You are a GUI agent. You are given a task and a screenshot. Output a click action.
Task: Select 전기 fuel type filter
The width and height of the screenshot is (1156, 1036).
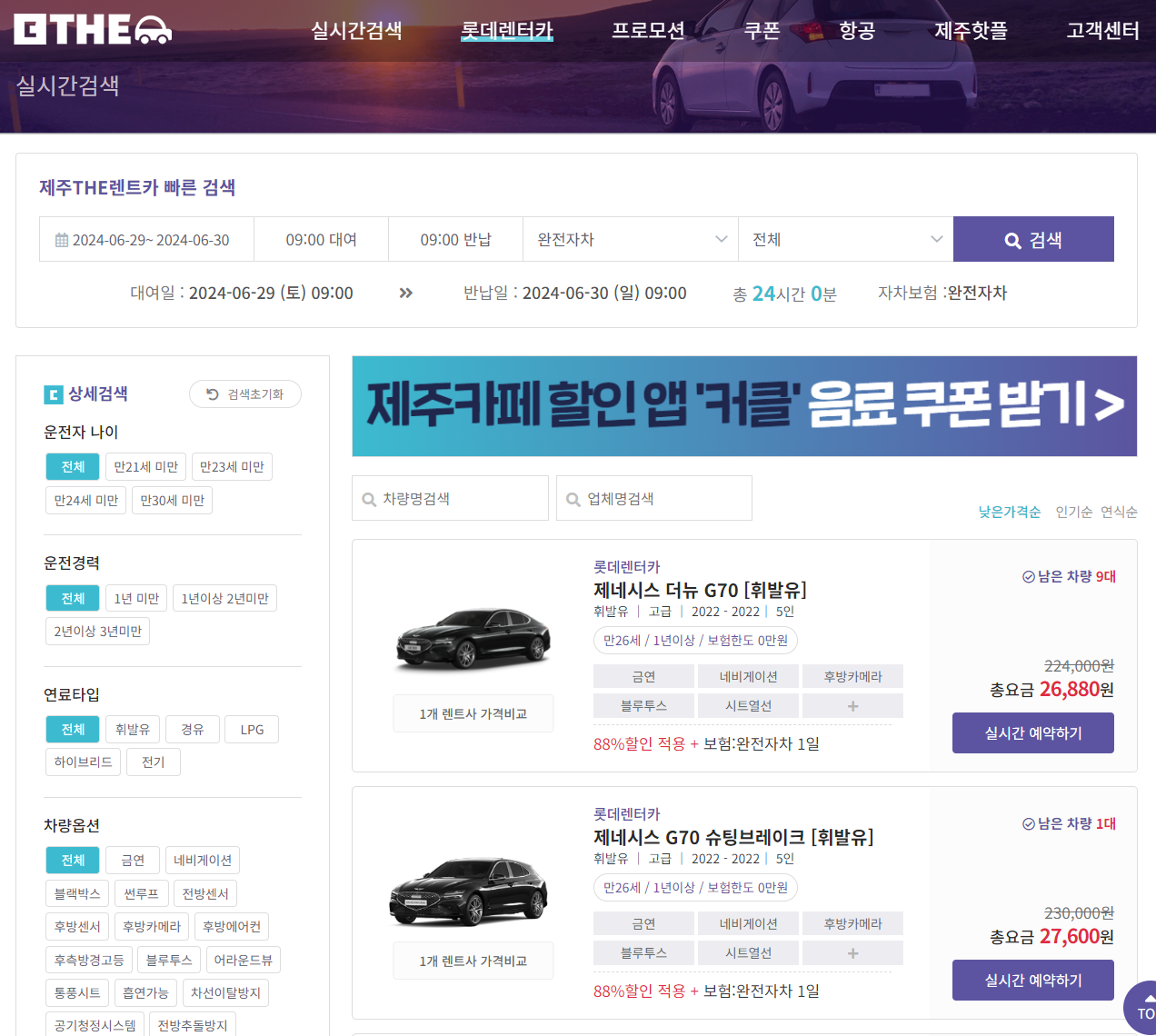click(154, 762)
